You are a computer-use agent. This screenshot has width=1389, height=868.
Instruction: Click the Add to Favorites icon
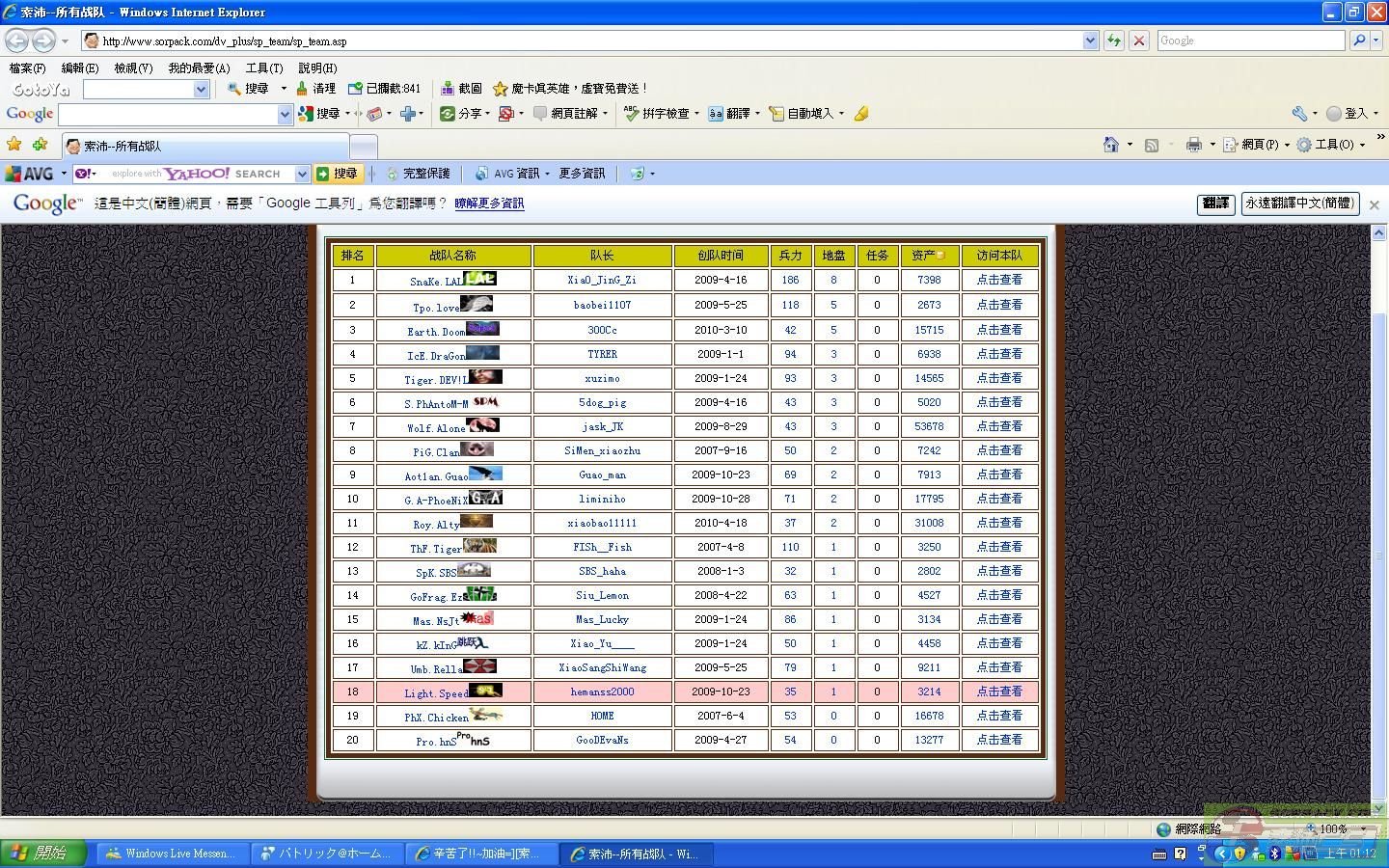coord(40,145)
